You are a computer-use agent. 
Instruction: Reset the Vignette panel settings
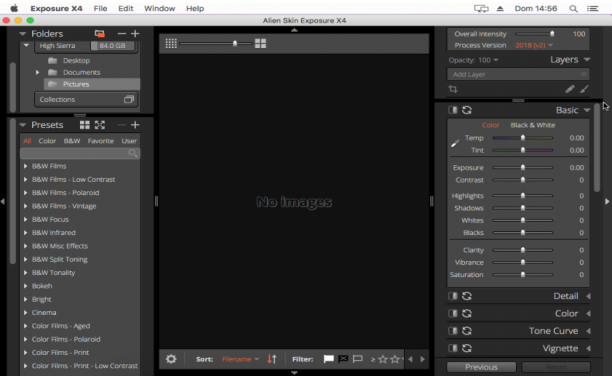point(467,348)
